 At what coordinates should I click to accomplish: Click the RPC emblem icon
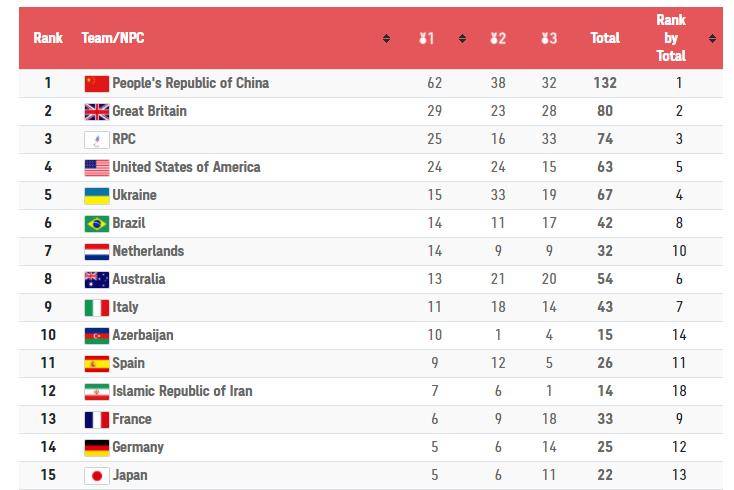pyautogui.click(x=97, y=140)
